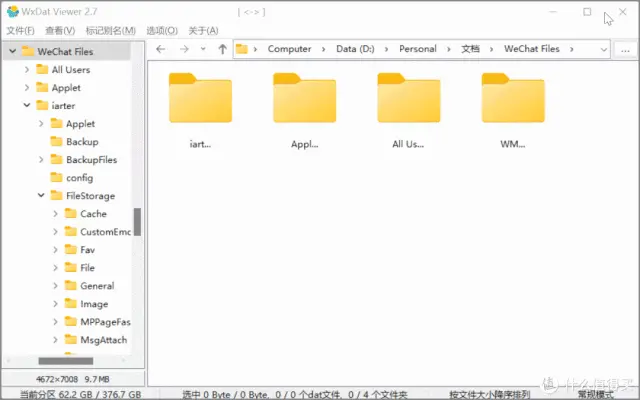The height and width of the screenshot is (400, 640).
Task: Open the 选项(O) menu
Action: tap(161, 31)
